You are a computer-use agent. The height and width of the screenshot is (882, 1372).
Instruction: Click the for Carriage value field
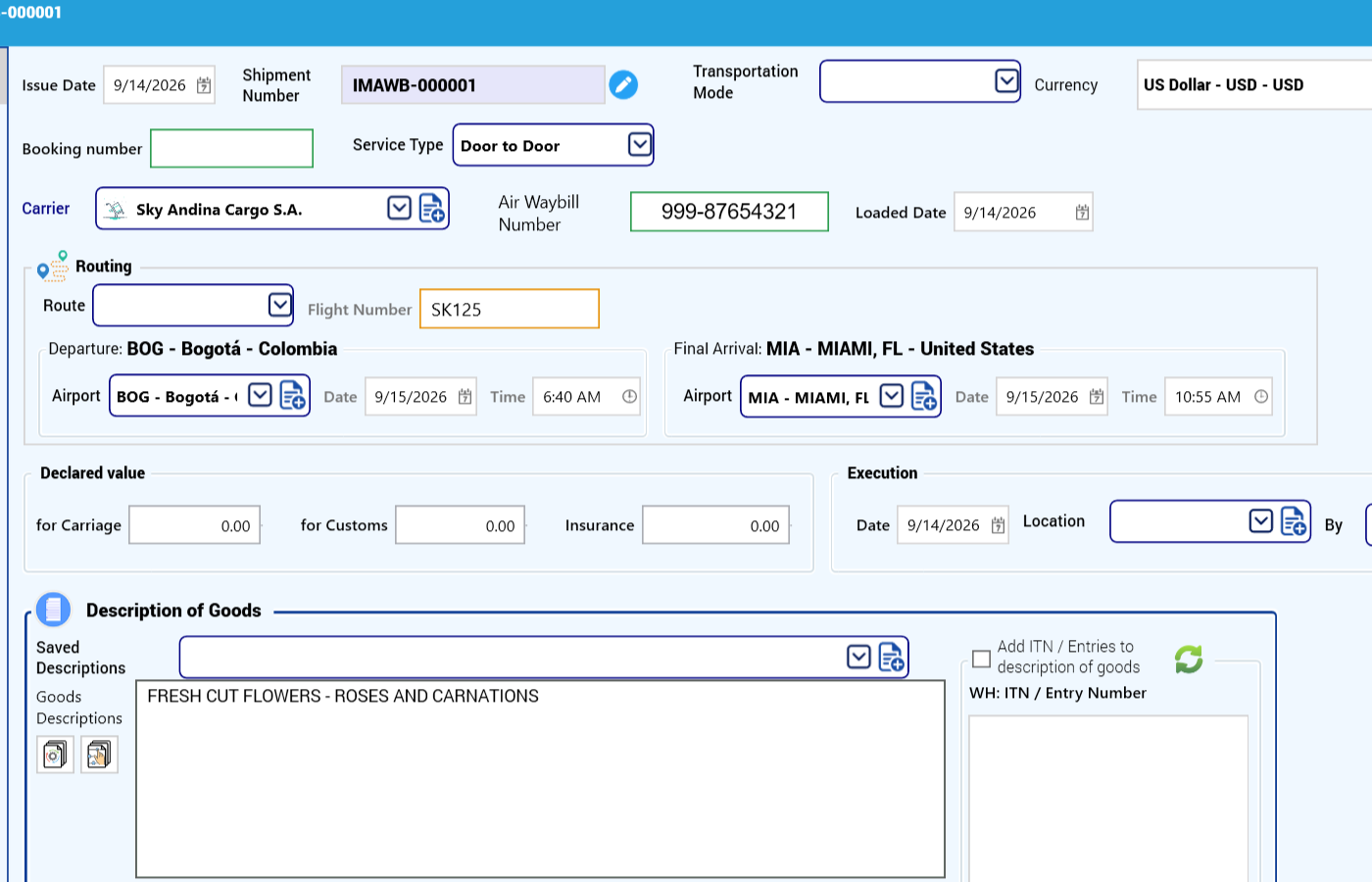coord(194,525)
